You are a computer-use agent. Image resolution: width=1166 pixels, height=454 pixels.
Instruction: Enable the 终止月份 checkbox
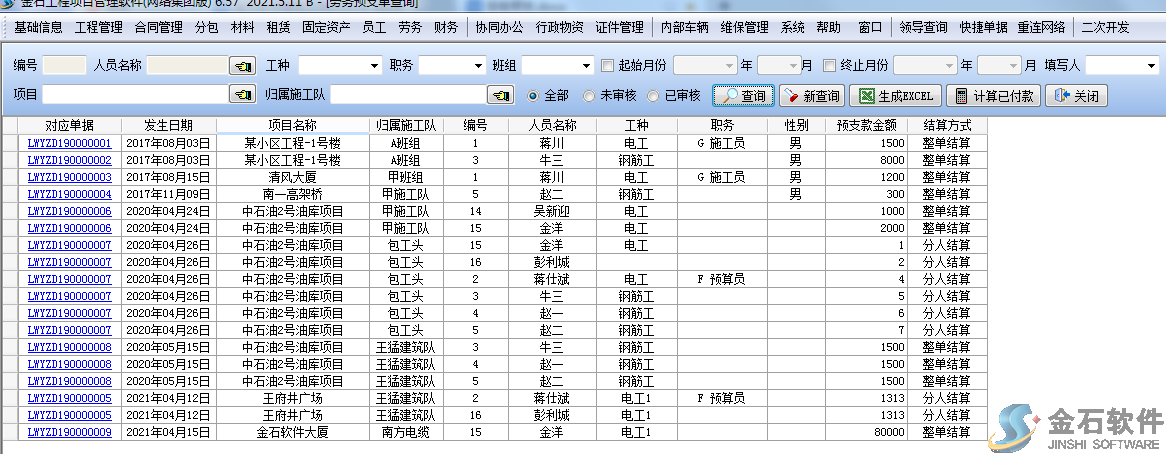click(x=829, y=65)
